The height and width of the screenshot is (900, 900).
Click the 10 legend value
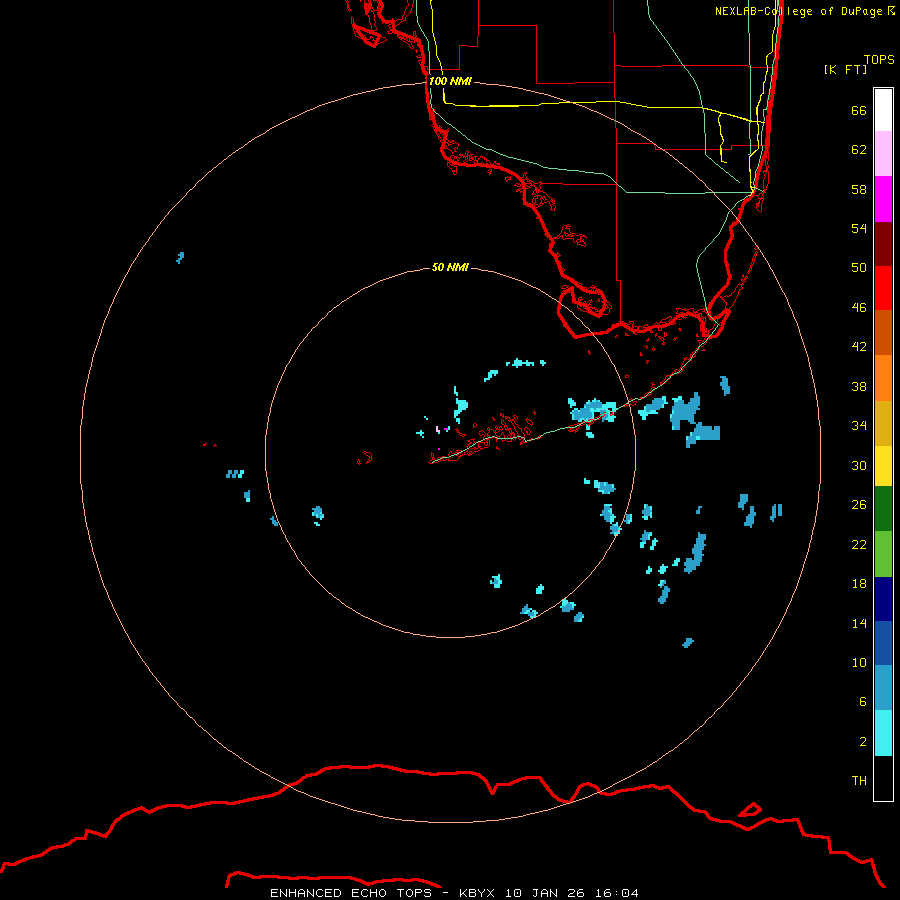click(859, 662)
